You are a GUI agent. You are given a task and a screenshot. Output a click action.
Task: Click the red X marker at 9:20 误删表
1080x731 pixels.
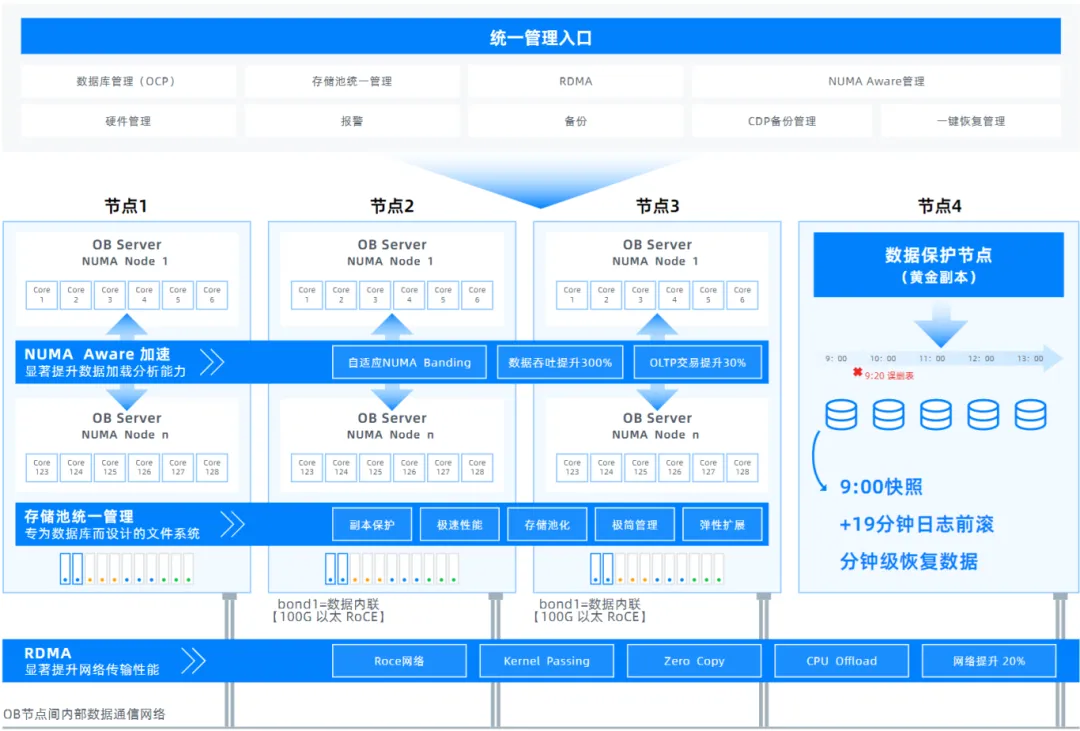click(x=857, y=373)
